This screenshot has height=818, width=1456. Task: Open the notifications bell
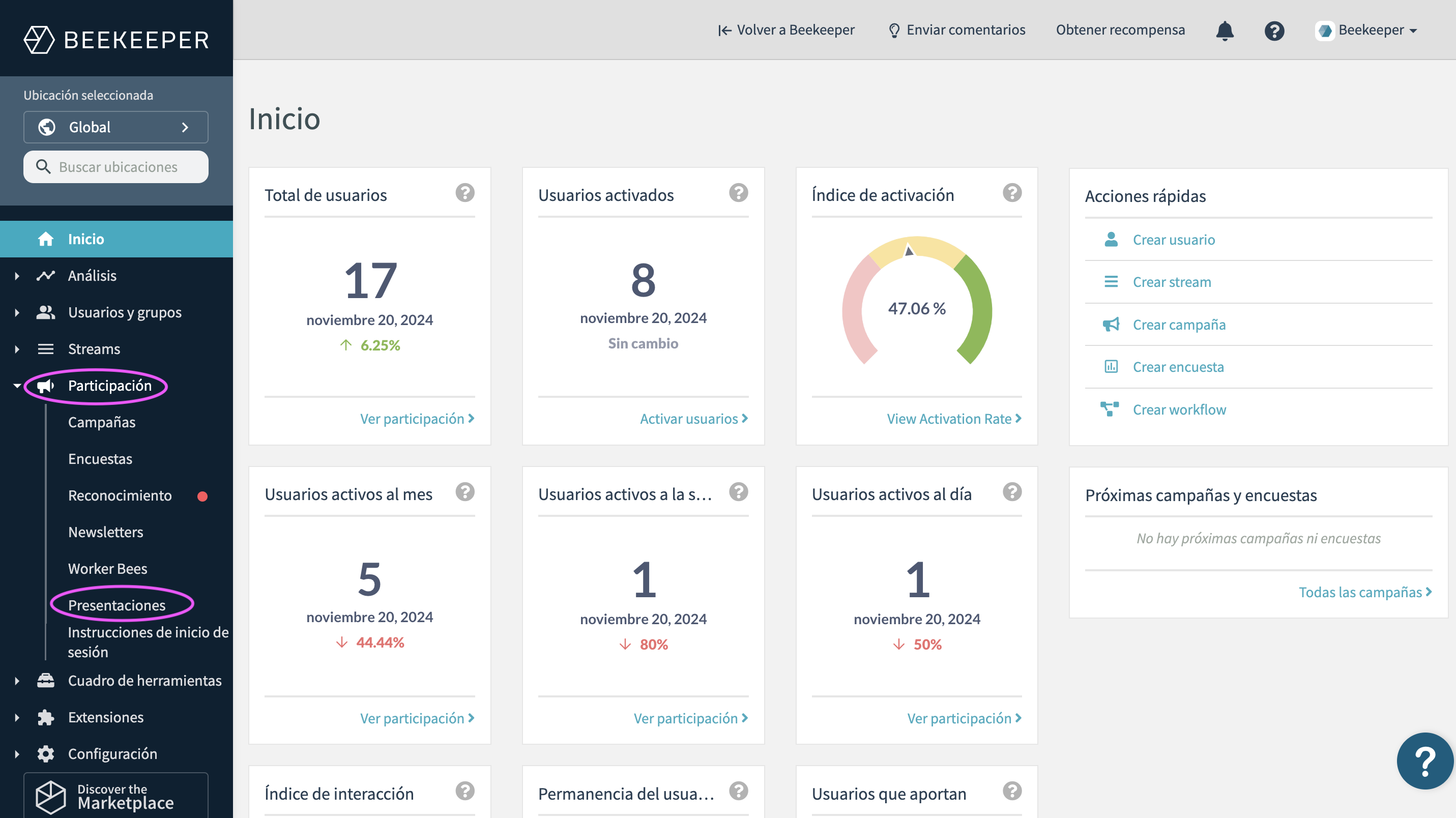coord(1224,31)
